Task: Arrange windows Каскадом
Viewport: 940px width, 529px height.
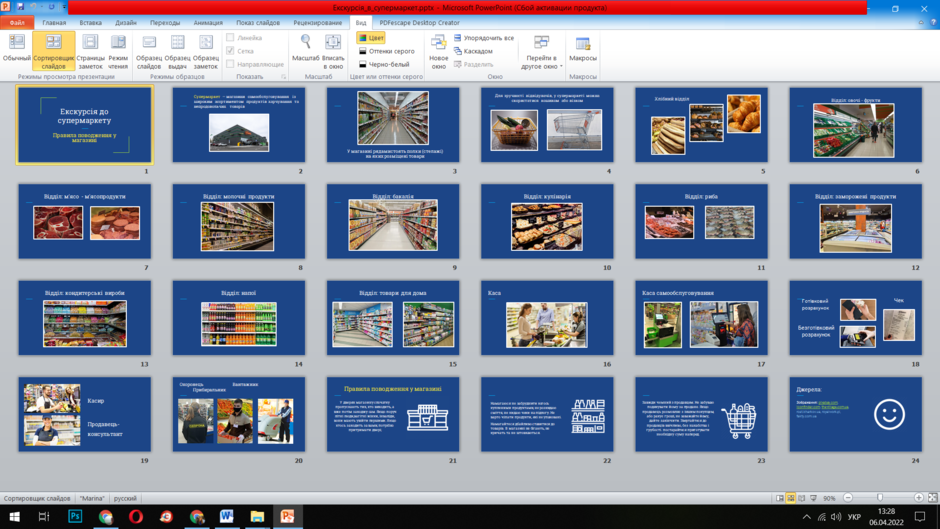Action: [x=473, y=51]
